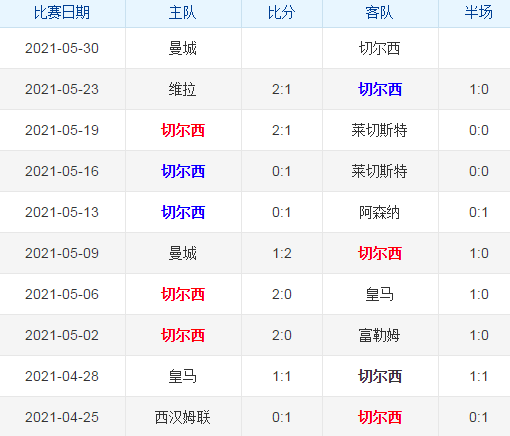
Task: Select date cell 2021-05-23
Action: [x=62, y=89]
